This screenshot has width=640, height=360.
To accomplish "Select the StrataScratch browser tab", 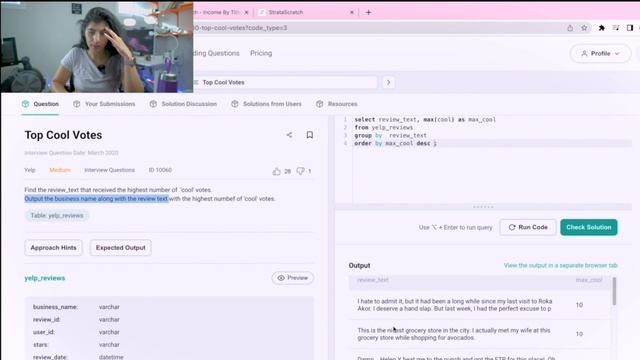I will 306,12.
